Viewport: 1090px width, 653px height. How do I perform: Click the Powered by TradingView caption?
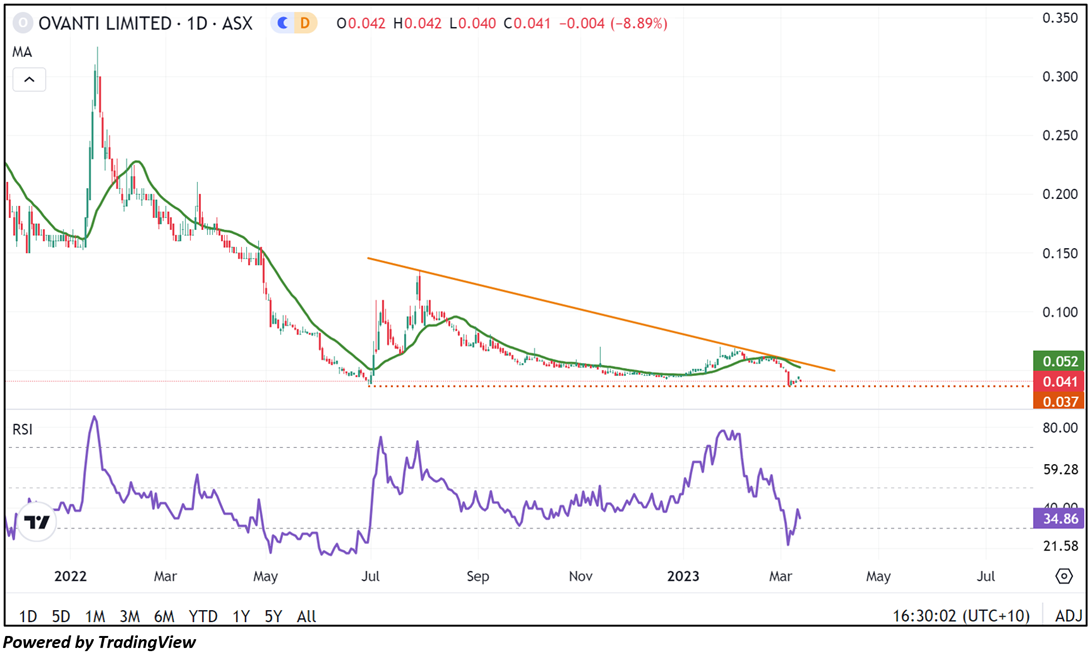(100, 642)
